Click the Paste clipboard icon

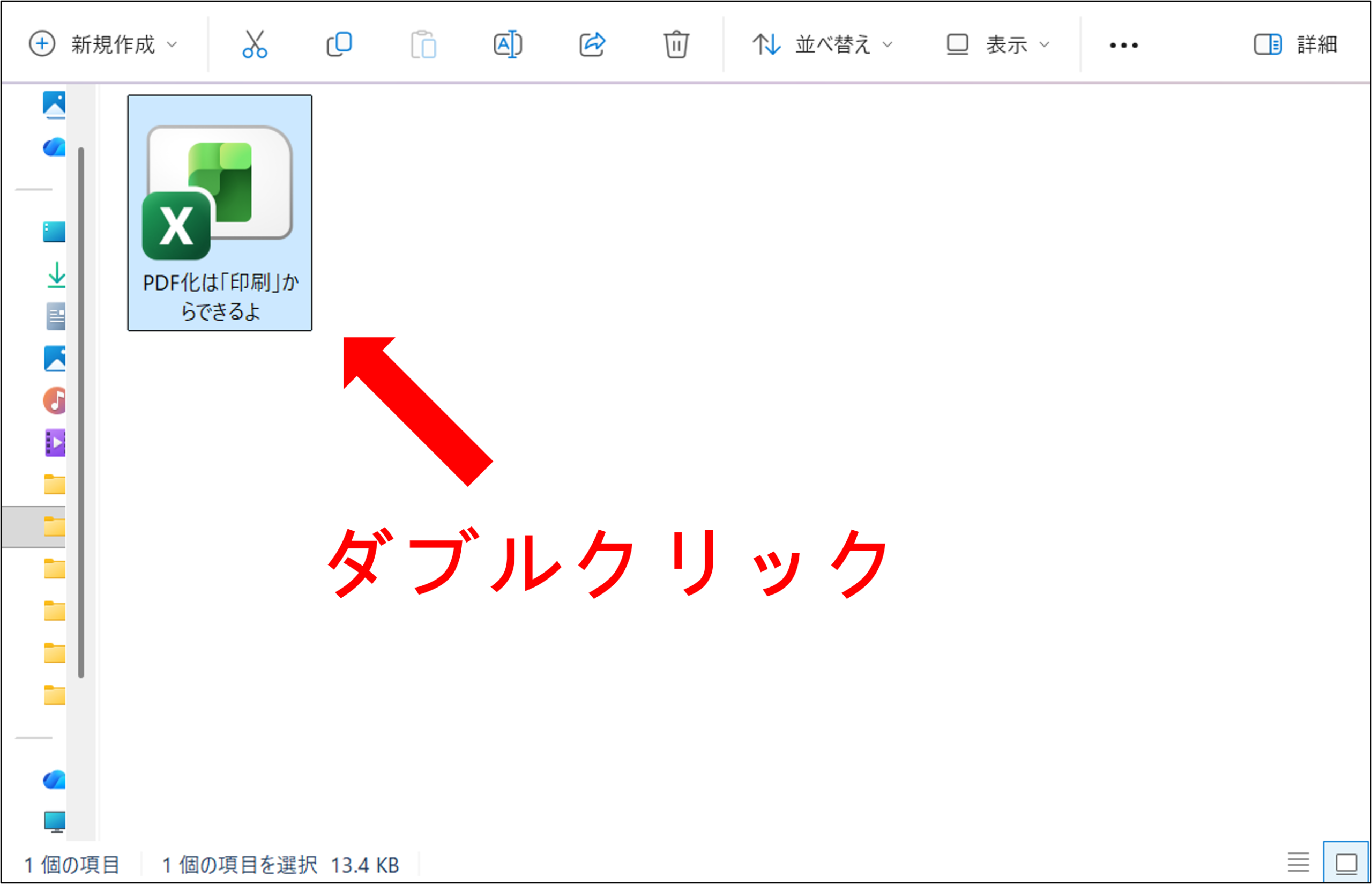point(423,44)
